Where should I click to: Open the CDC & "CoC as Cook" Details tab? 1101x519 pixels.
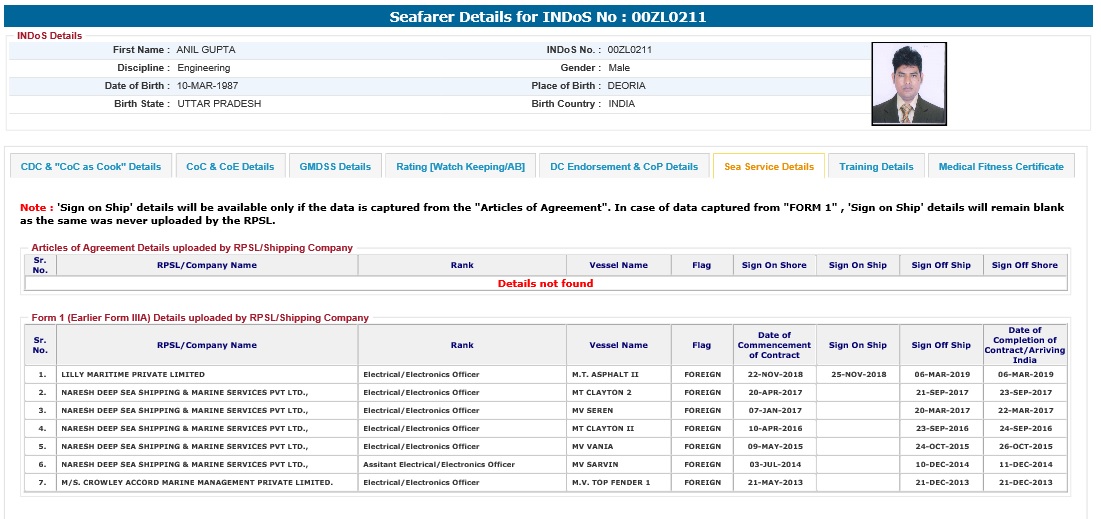90,167
